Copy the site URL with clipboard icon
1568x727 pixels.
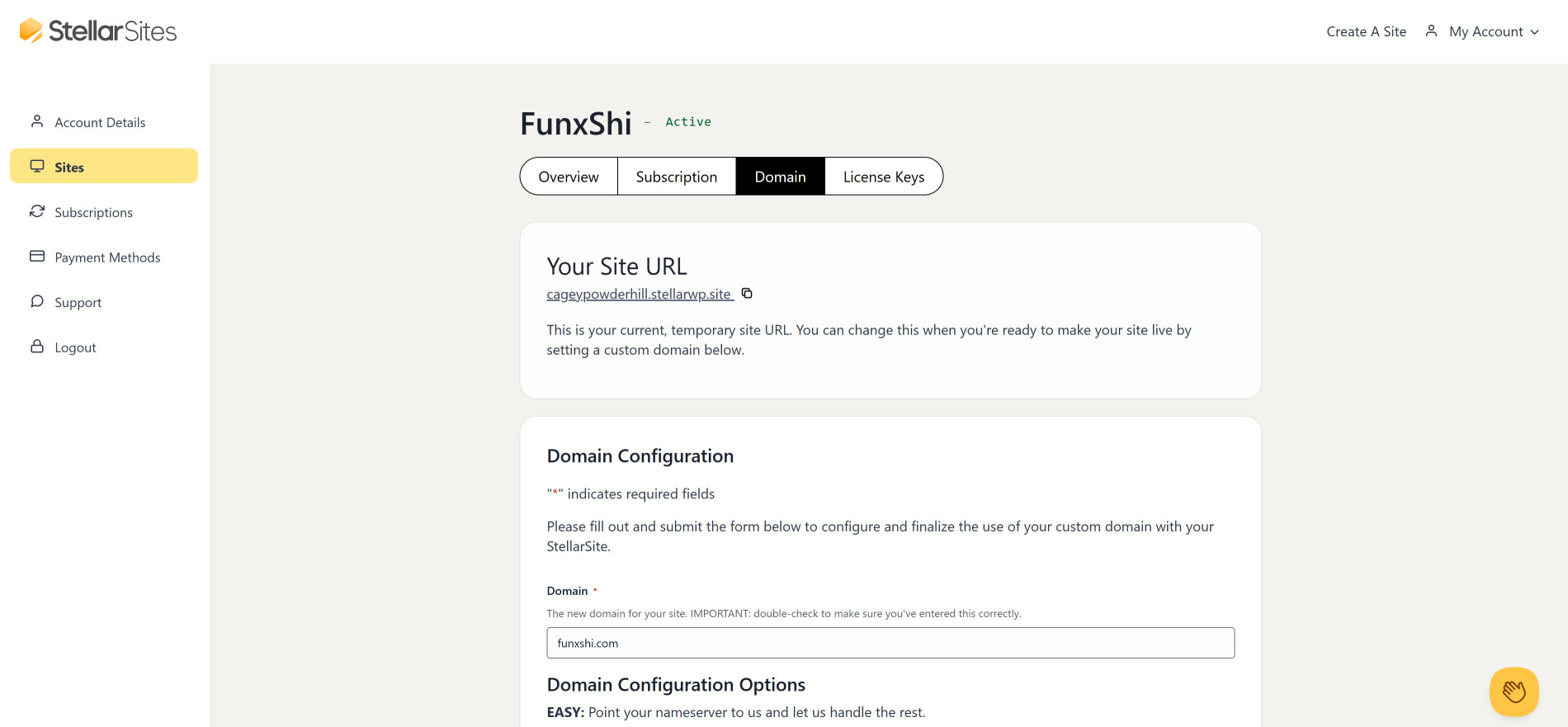pyautogui.click(x=747, y=293)
